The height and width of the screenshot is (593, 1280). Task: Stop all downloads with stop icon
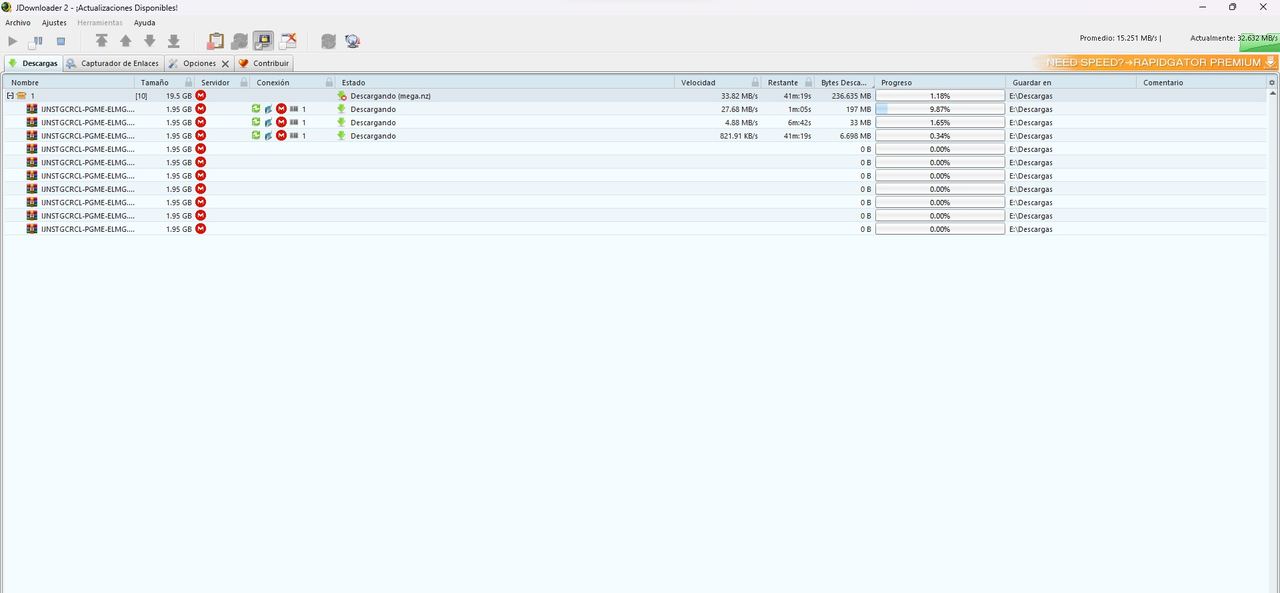coord(61,41)
